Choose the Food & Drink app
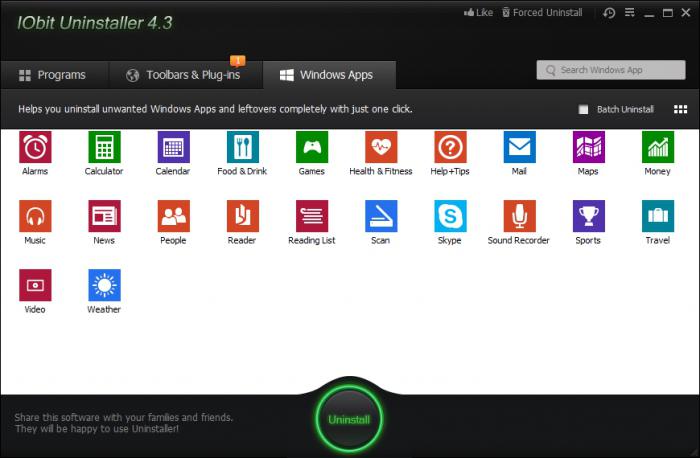 243,147
